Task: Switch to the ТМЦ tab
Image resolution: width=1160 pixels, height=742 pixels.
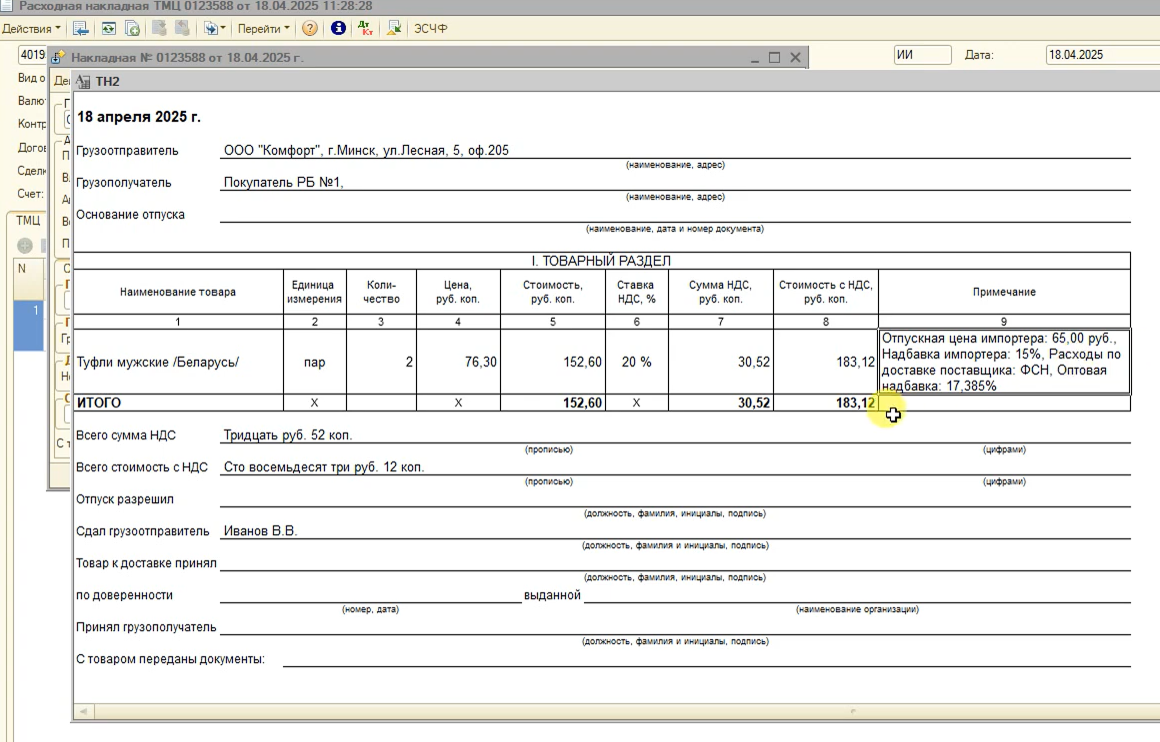Action: tap(28, 220)
